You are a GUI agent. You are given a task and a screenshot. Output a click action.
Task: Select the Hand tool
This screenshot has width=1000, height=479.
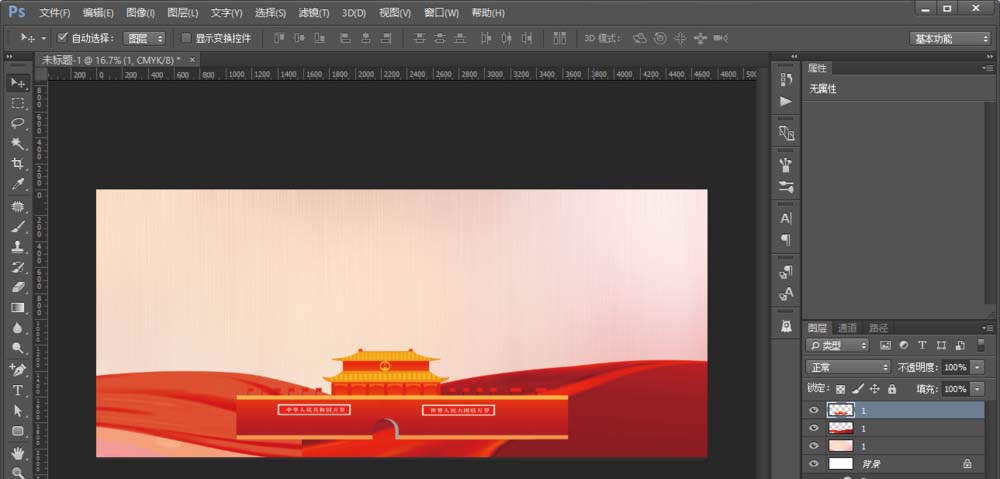pos(18,453)
